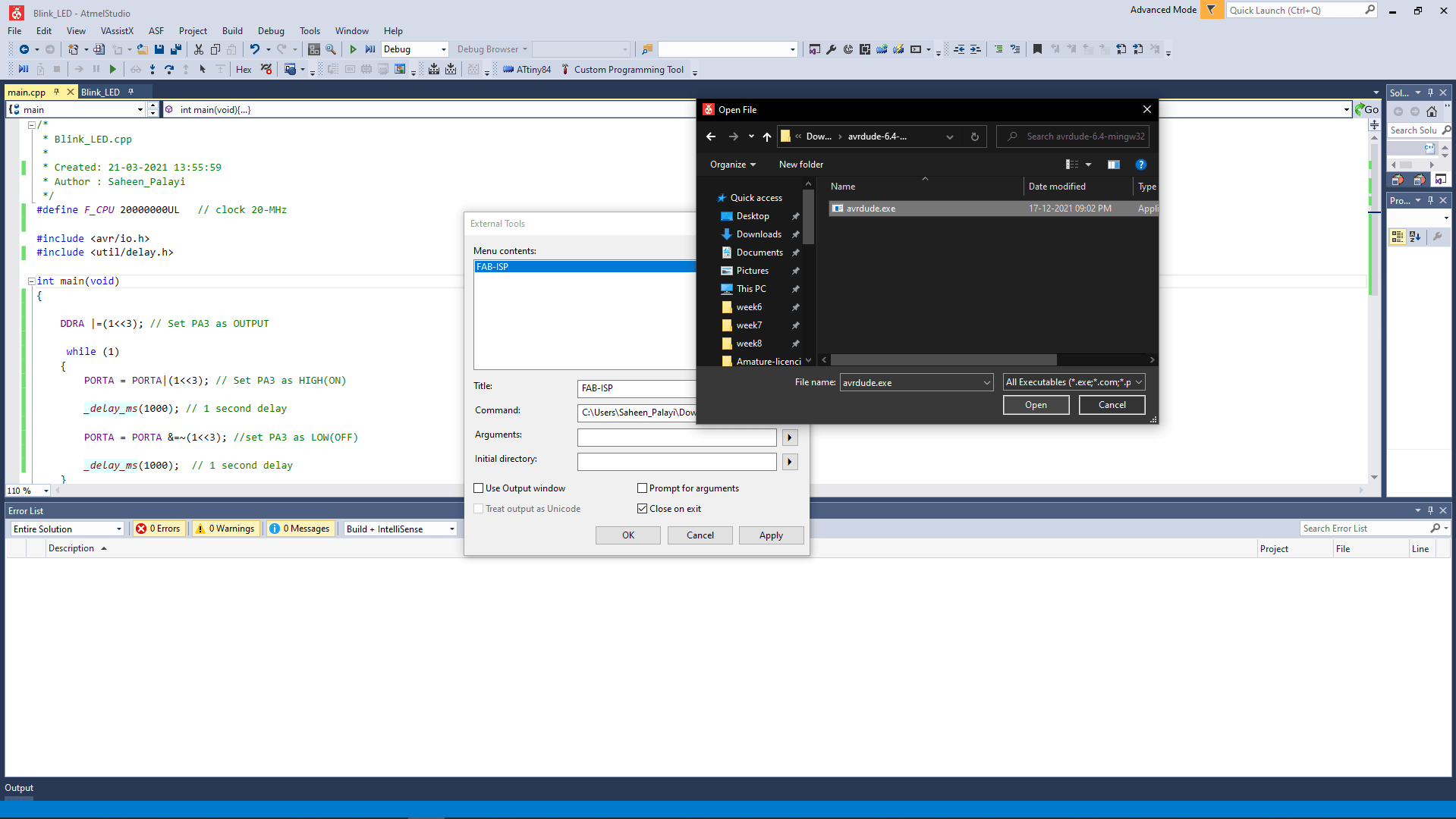Collapse the int main(void) code block
The width and height of the screenshot is (1456, 819).
(32, 281)
